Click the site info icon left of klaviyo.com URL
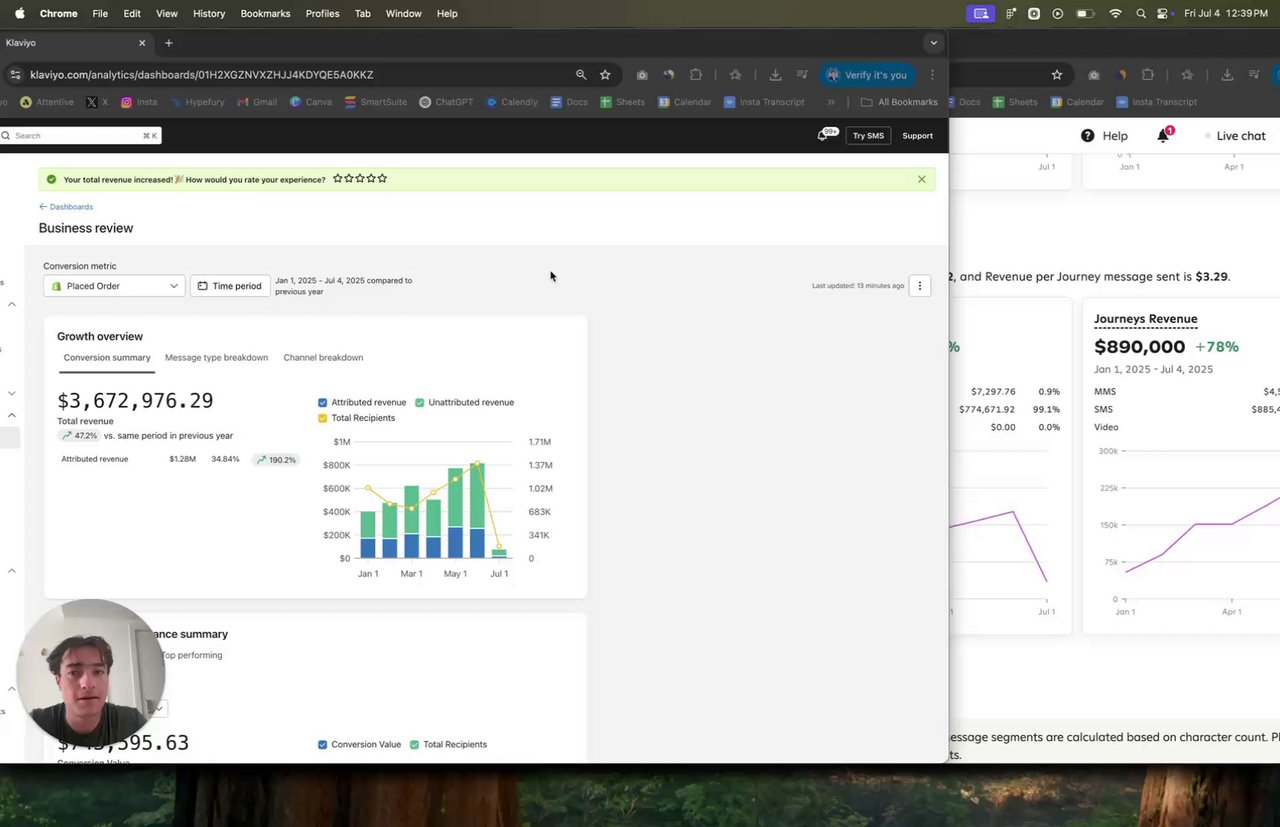 point(14,75)
